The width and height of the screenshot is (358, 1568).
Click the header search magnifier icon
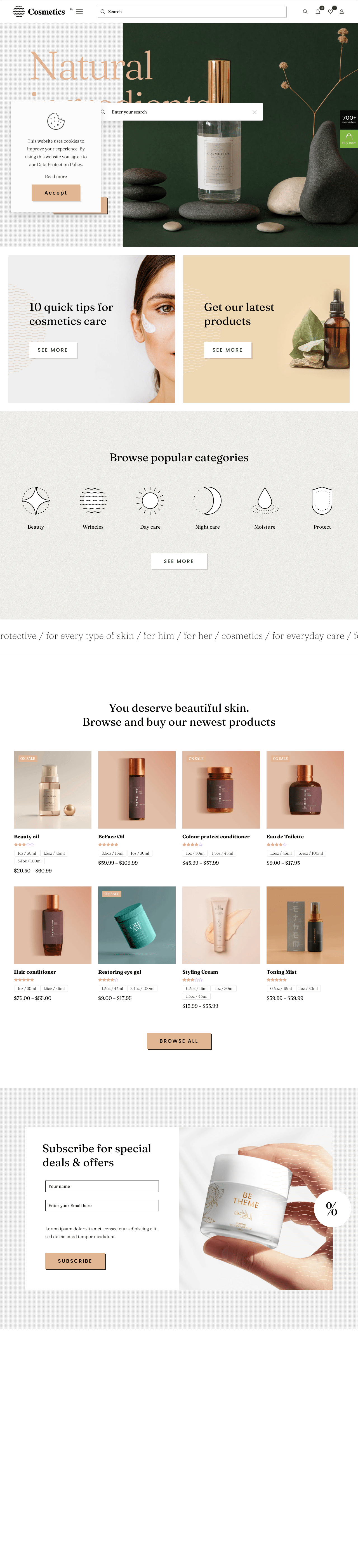click(305, 11)
